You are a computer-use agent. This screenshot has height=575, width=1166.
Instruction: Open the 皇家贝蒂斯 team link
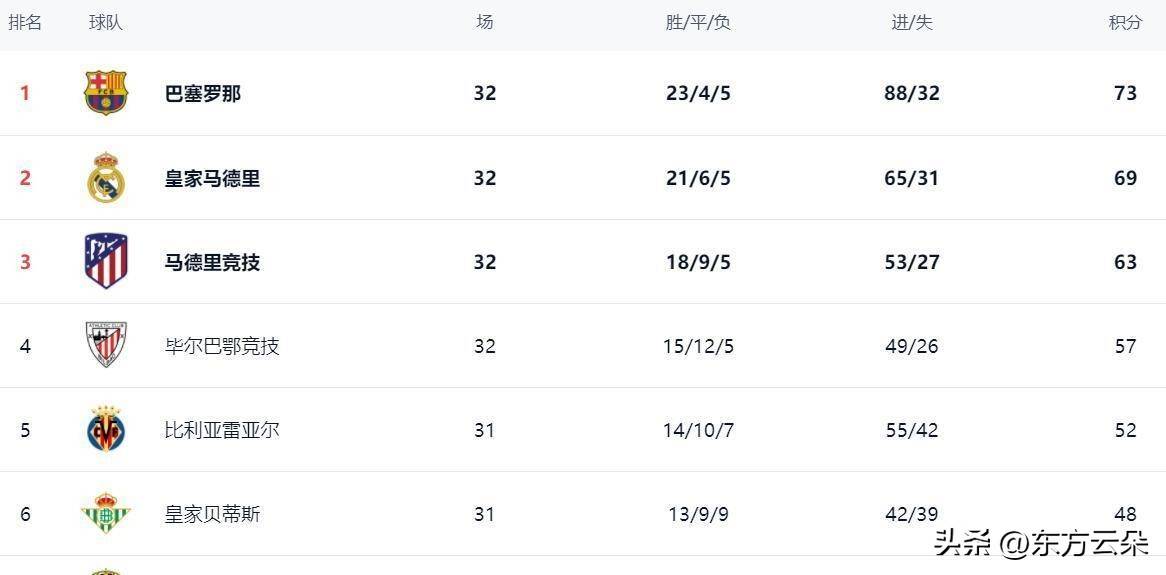tap(212, 514)
